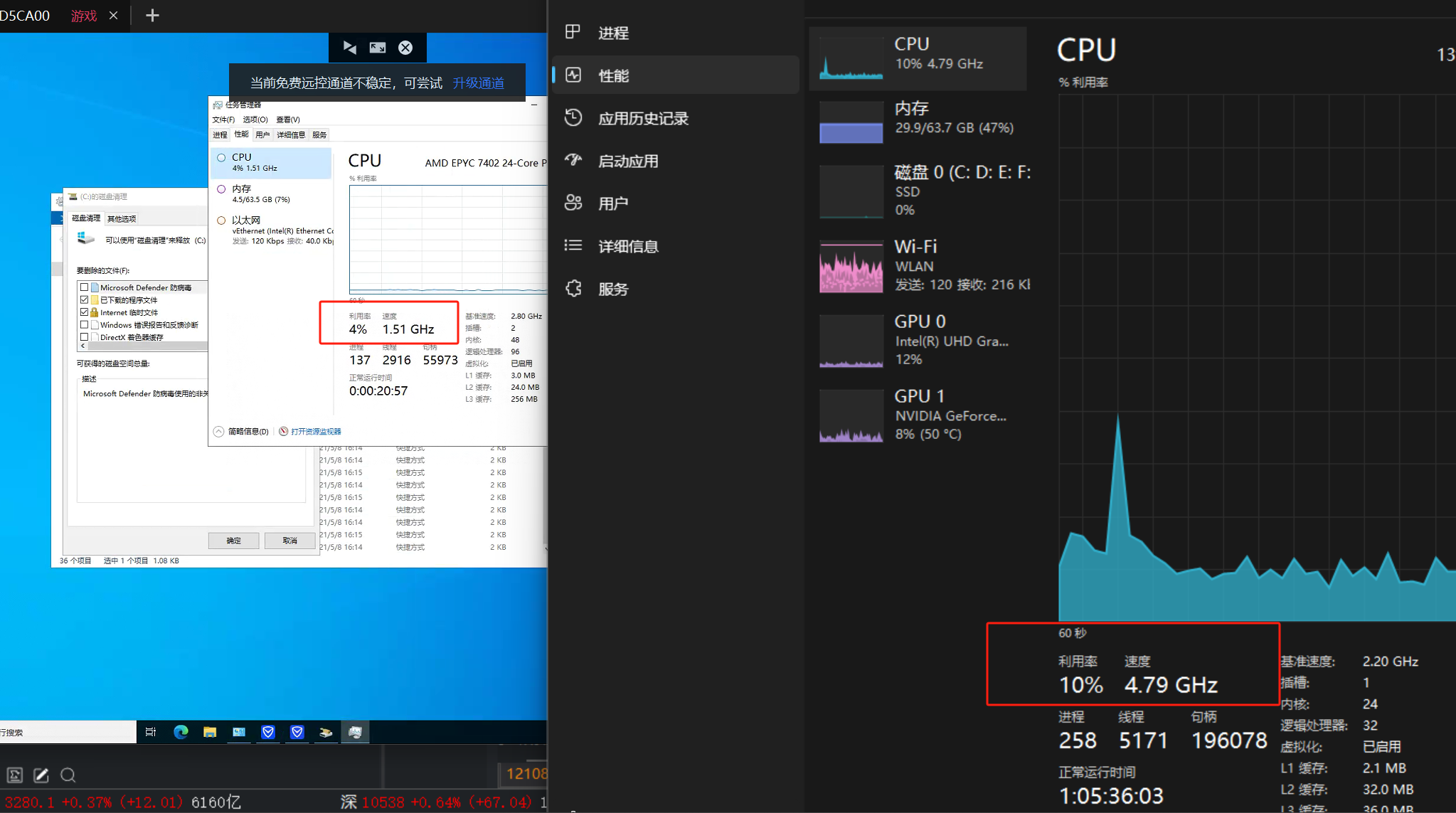Close the 游戏 tab
The width and height of the screenshot is (1456, 813).
coord(113,16)
